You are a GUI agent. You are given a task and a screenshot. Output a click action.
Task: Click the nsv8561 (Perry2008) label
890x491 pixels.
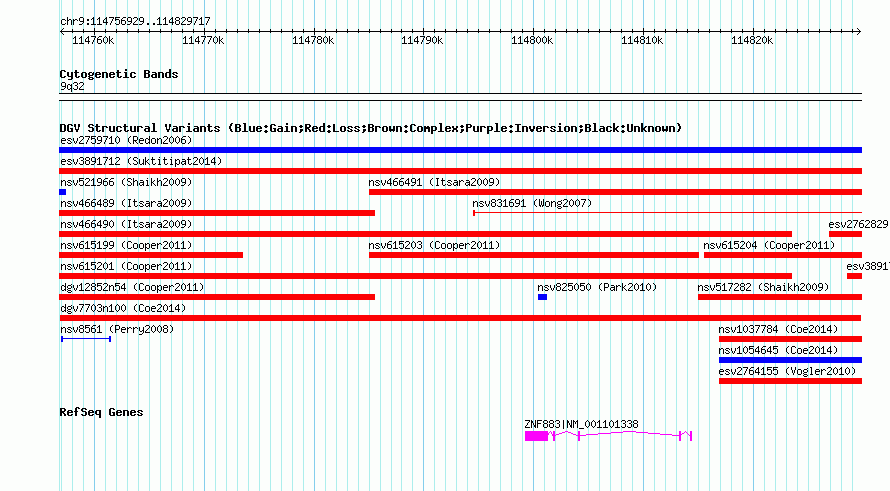coord(117,329)
